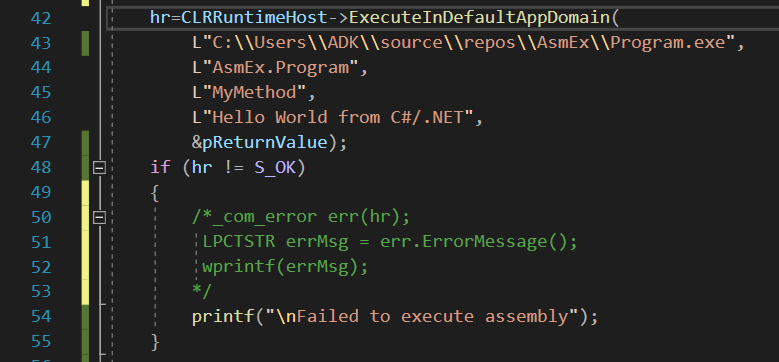779x362 pixels.
Task: Click line number 47 in the gutter
Action: pos(40,143)
